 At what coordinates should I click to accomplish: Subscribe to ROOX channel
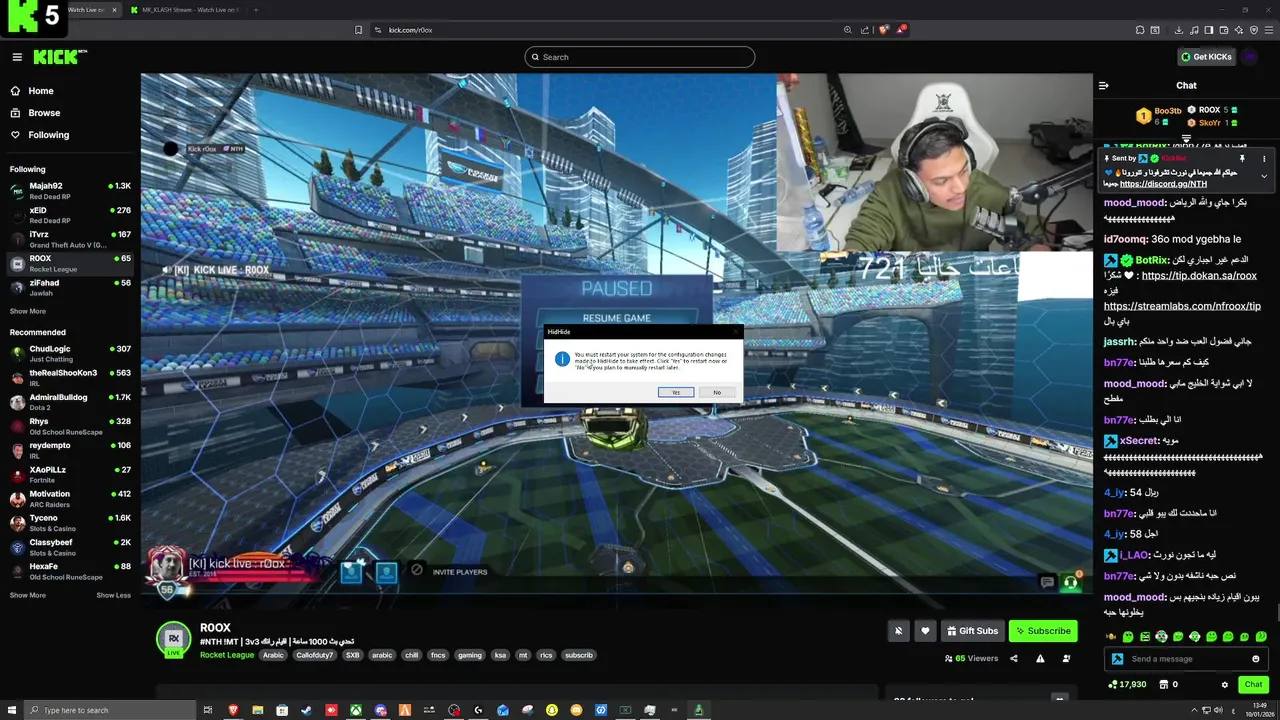[x=1043, y=631]
